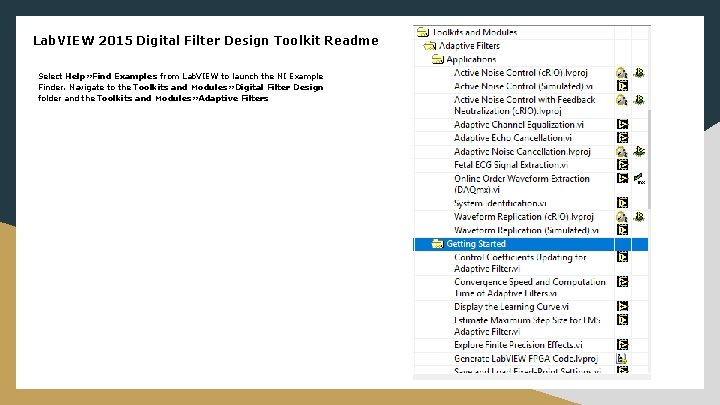Screen dimensions: 720x405
Task: Click VI icon for Display the Learning Curve.vi
Action: point(622,306)
